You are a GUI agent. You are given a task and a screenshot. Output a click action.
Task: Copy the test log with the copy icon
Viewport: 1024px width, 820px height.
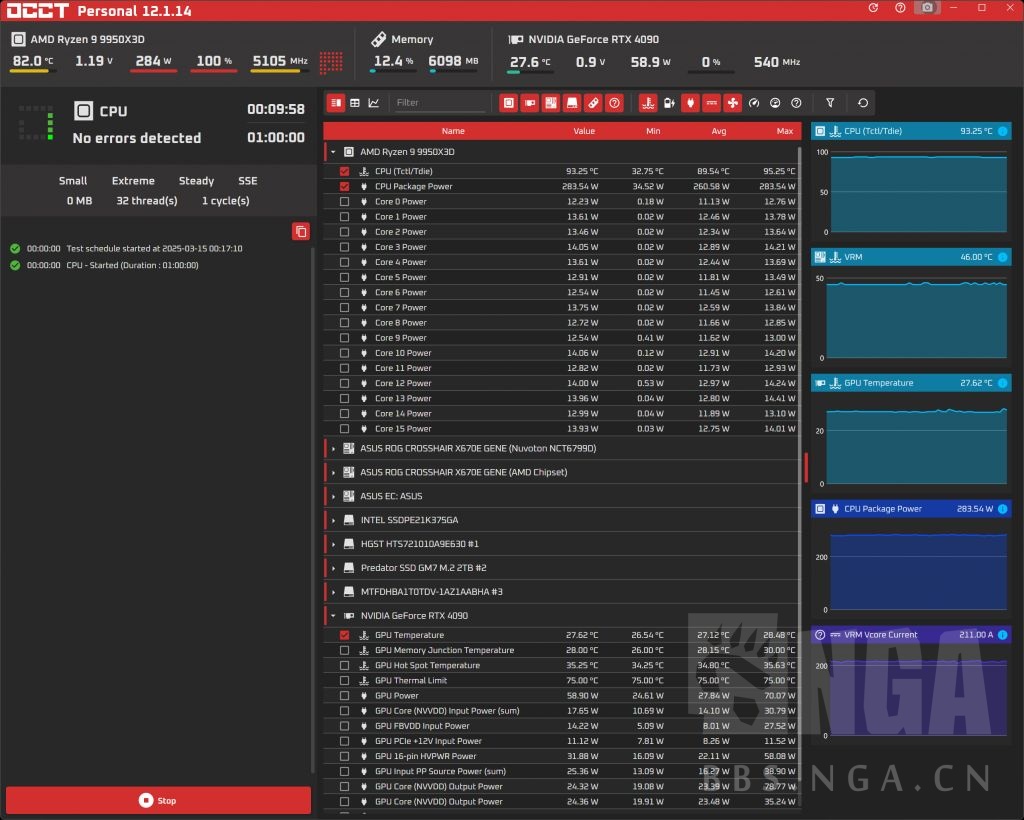(300, 231)
